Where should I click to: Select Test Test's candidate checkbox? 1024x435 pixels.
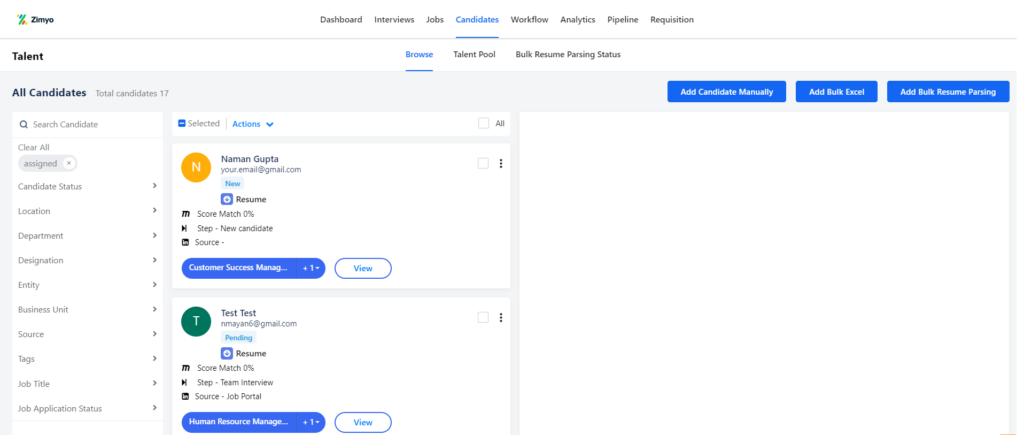483,317
